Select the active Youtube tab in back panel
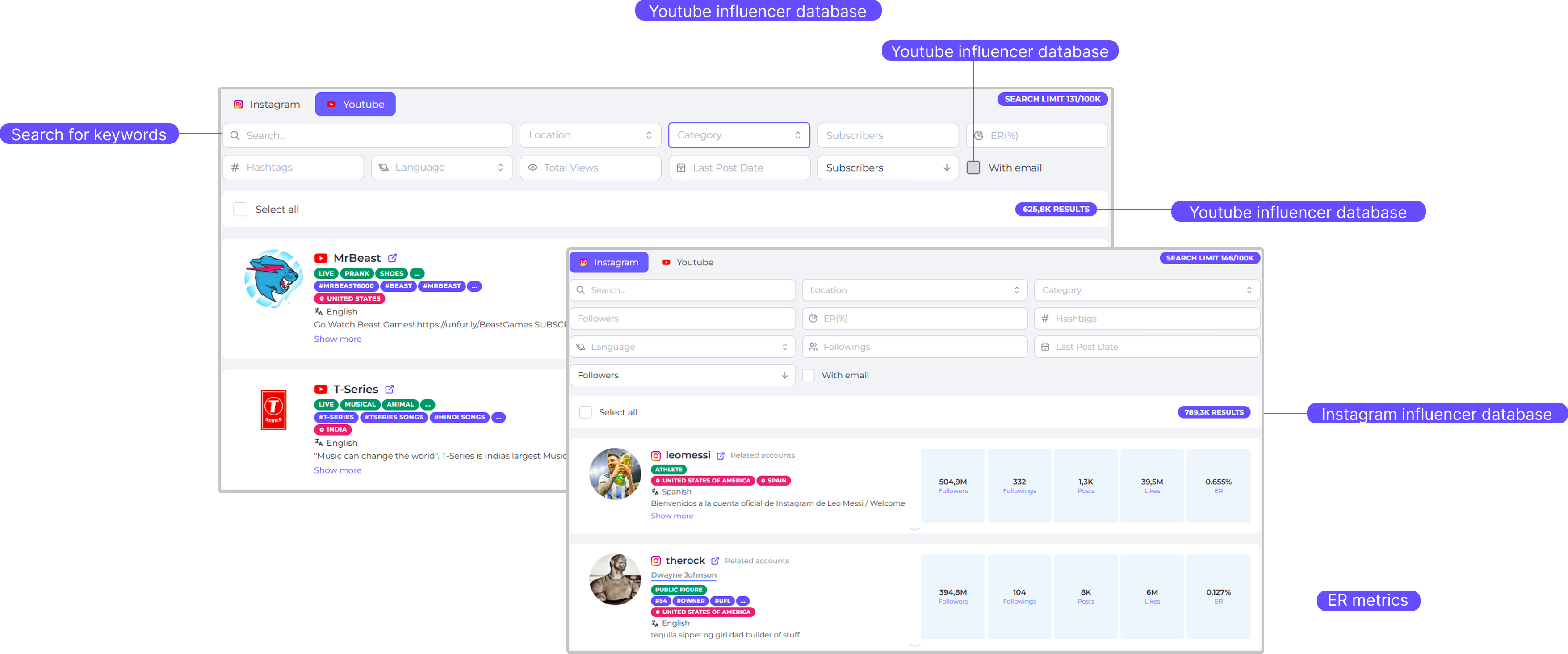This screenshot has height=654, width=1568. (x=356, y=104)
